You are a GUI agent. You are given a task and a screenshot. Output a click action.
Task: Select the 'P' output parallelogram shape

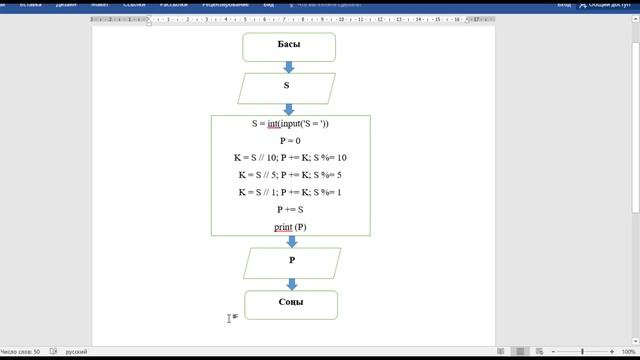[x=292, y=263]
